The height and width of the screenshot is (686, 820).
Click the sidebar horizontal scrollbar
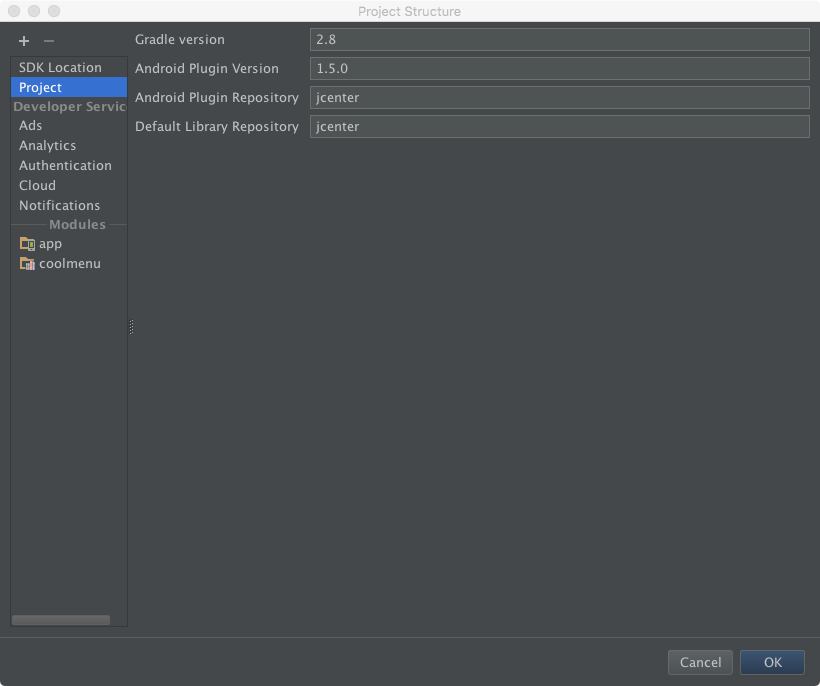coord(61,620)
